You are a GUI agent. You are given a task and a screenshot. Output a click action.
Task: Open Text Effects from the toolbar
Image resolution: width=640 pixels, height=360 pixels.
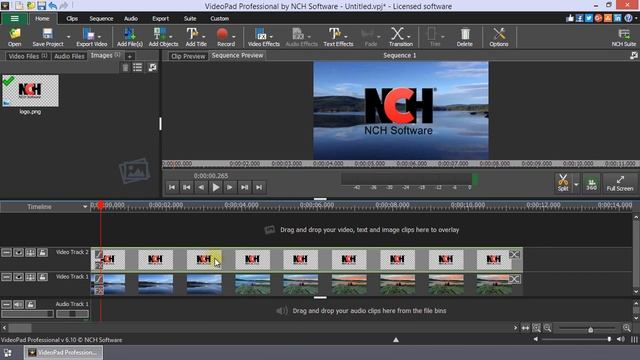click(x=338, y=37)
